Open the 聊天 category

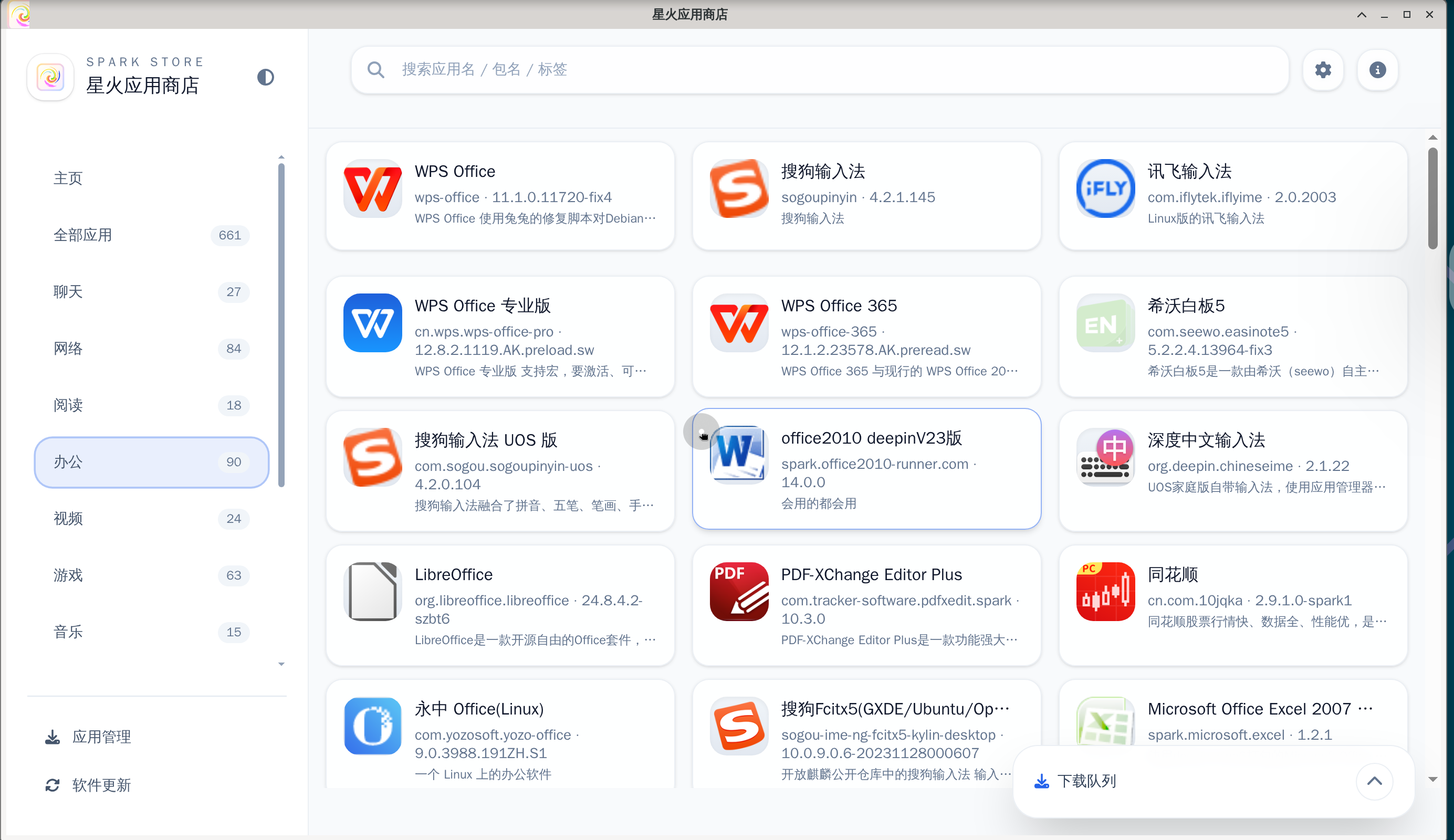tap(151, 292)
